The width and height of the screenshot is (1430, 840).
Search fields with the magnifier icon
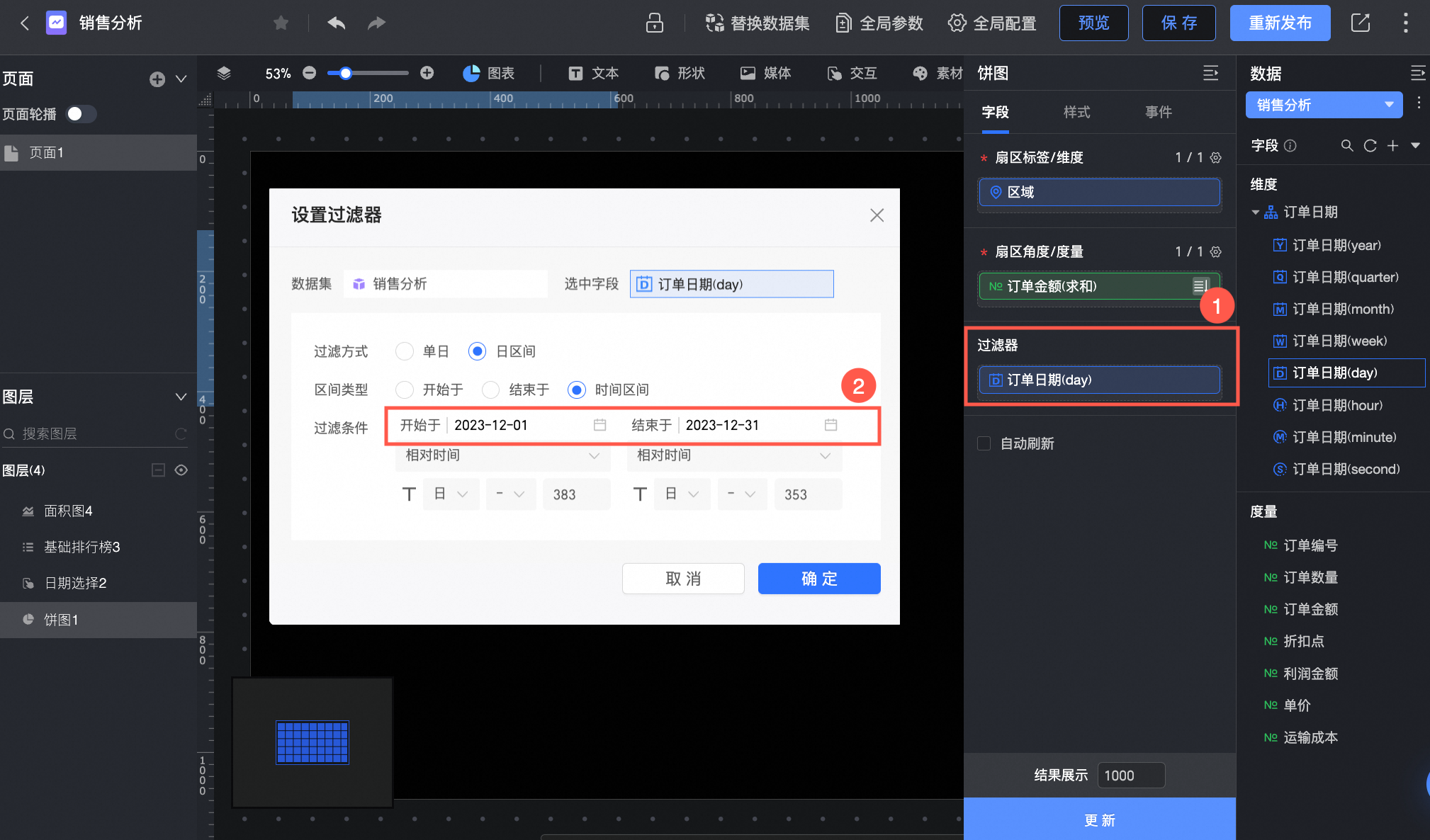point(1347,145)
